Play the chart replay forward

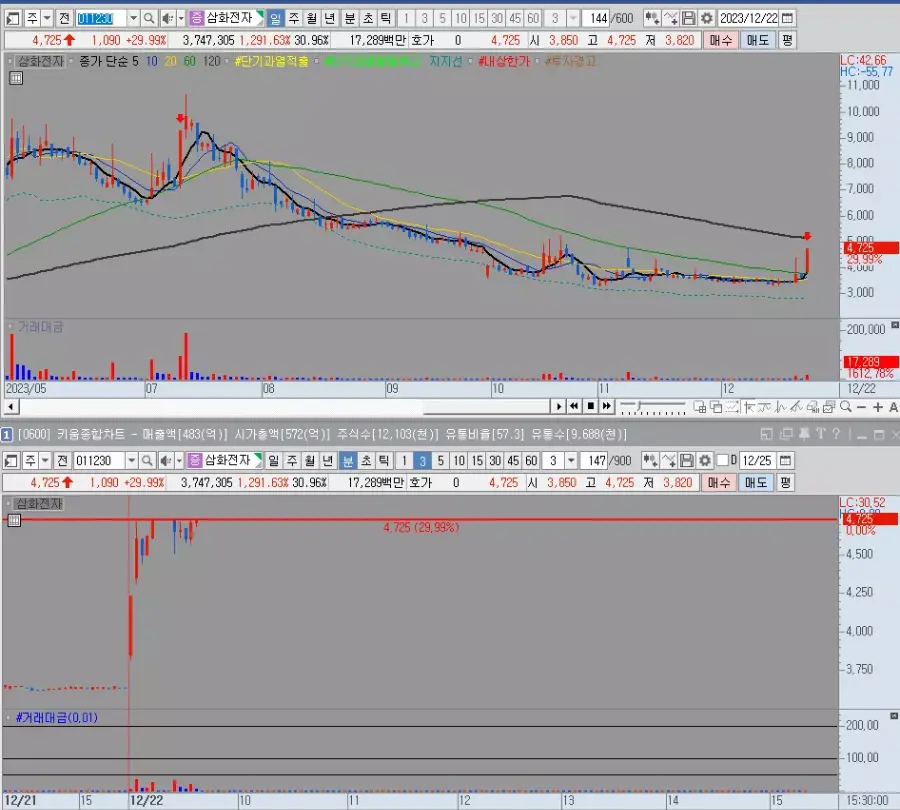click(558, 406)
